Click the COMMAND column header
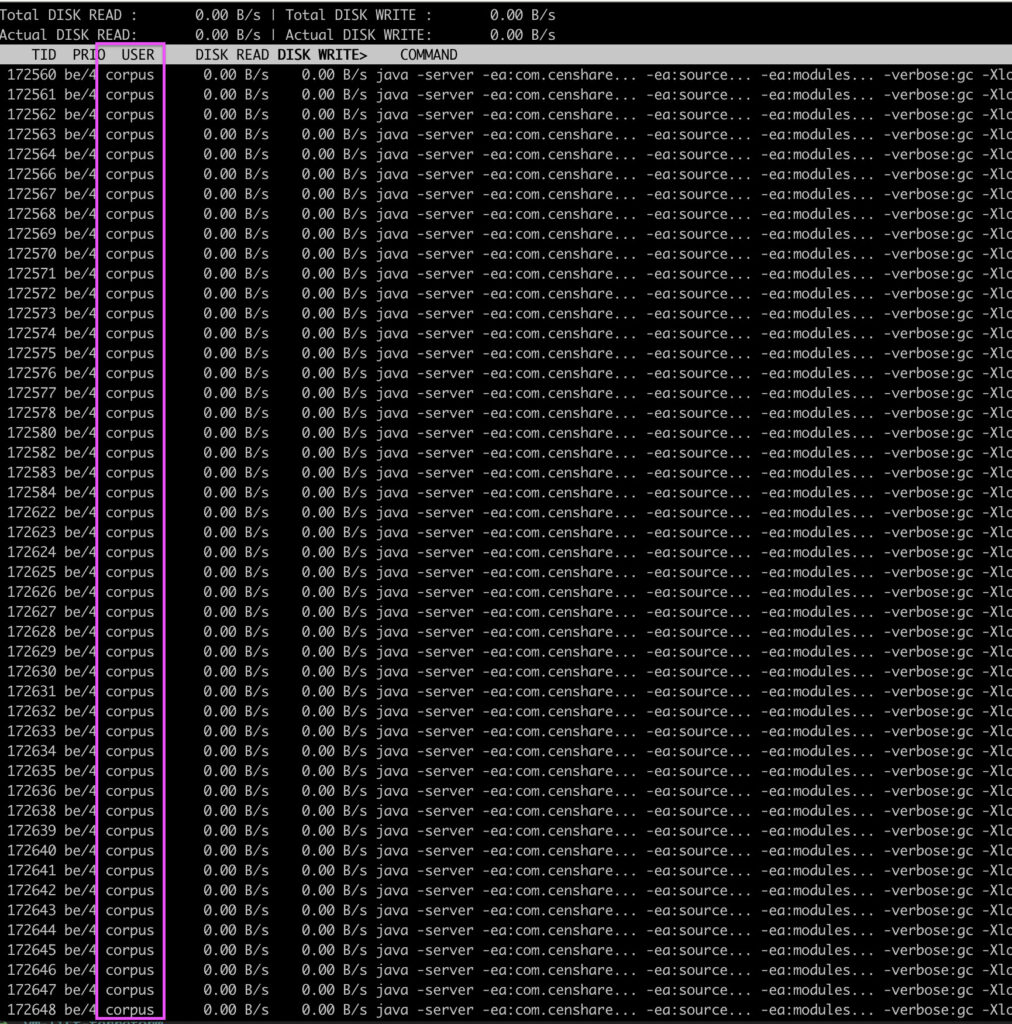The width and height of the screenshot is (1012, 1024). (x=428, y=55)
